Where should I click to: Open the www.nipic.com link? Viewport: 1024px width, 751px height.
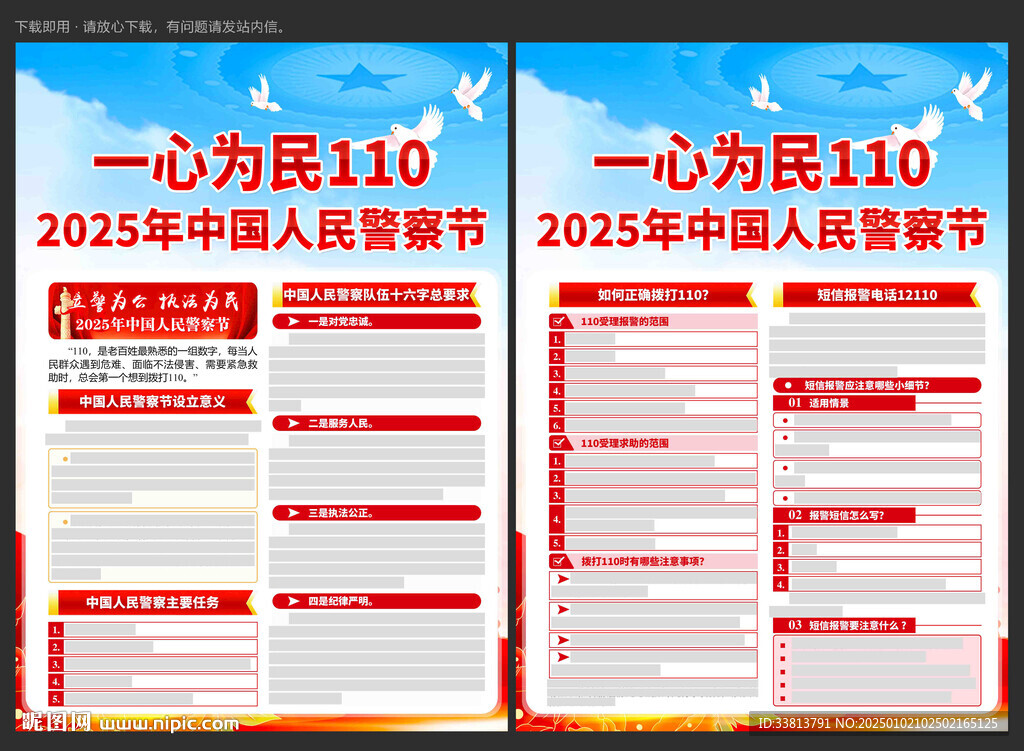170,722
